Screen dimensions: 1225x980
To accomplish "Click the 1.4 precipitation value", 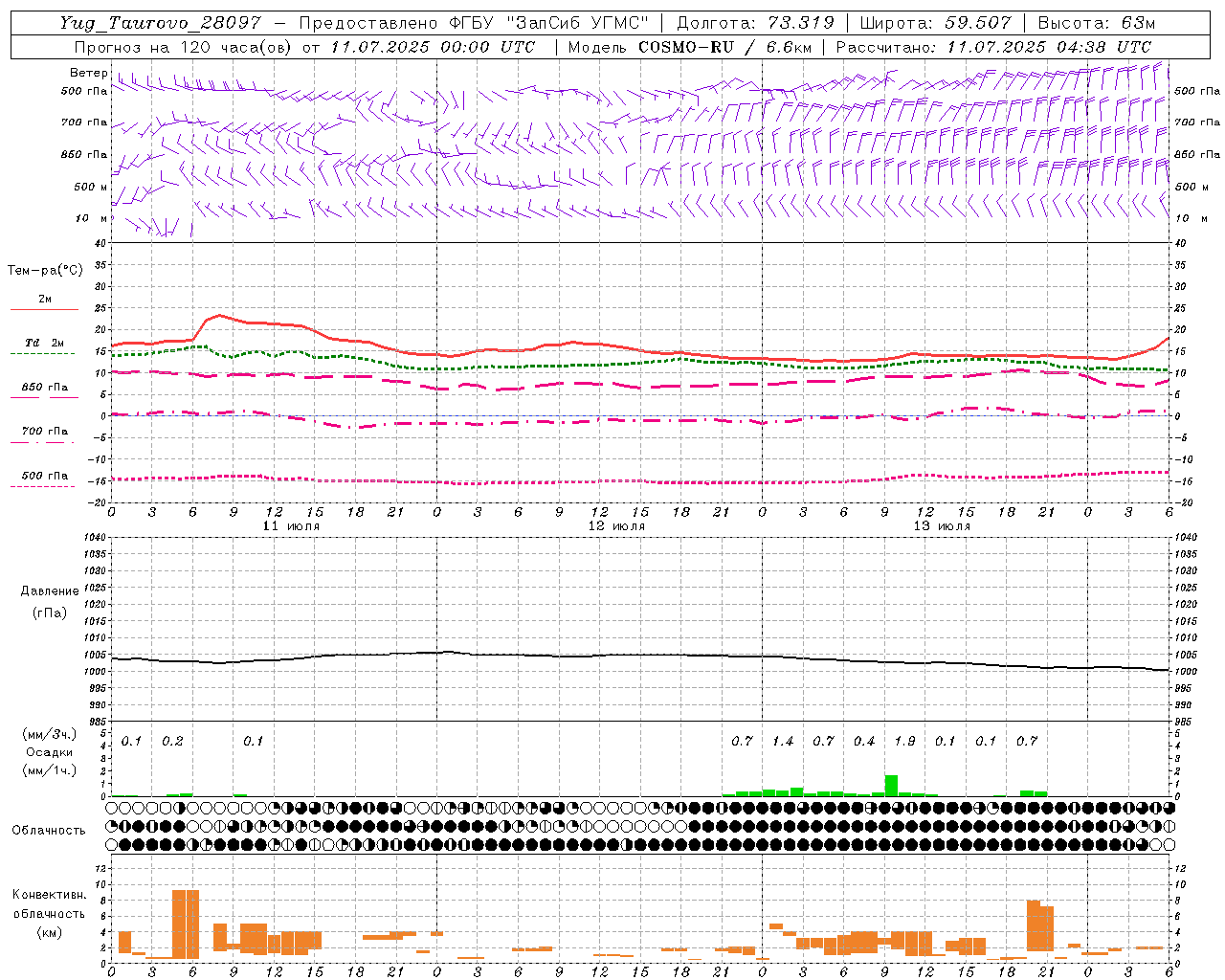I will point(783,741).
